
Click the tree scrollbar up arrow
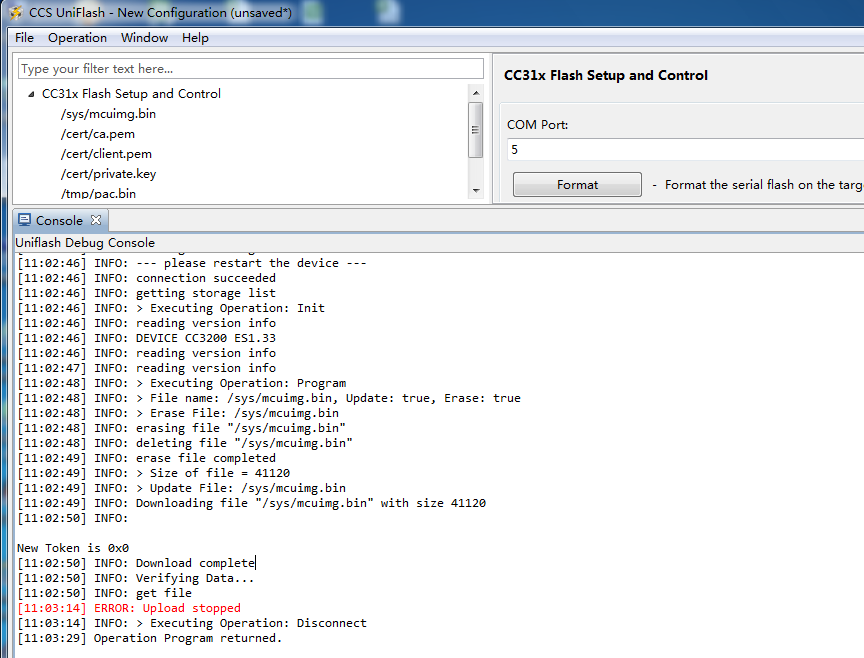476,93
